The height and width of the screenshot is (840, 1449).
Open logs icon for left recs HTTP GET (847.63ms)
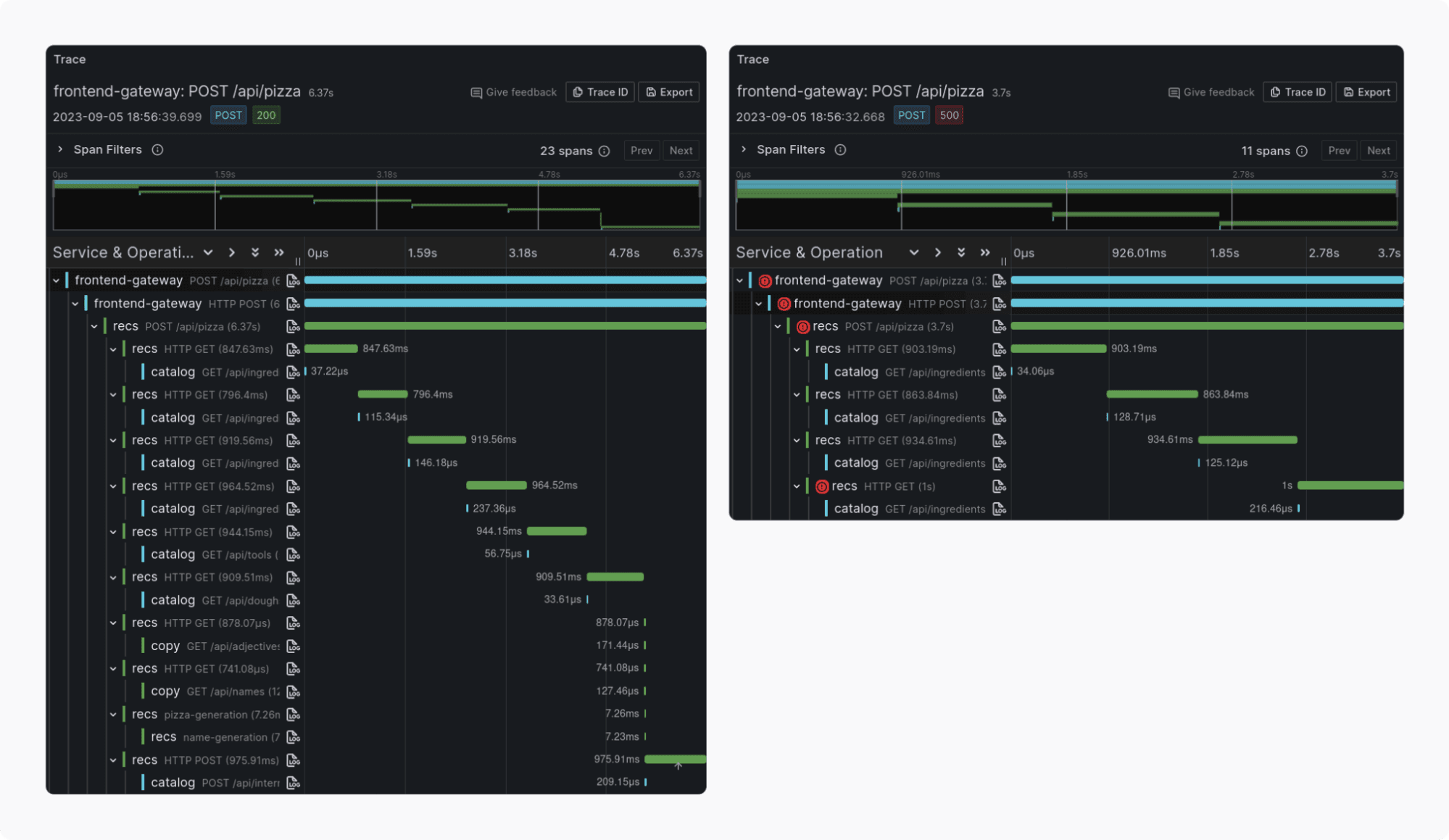(x=293, y=349)
